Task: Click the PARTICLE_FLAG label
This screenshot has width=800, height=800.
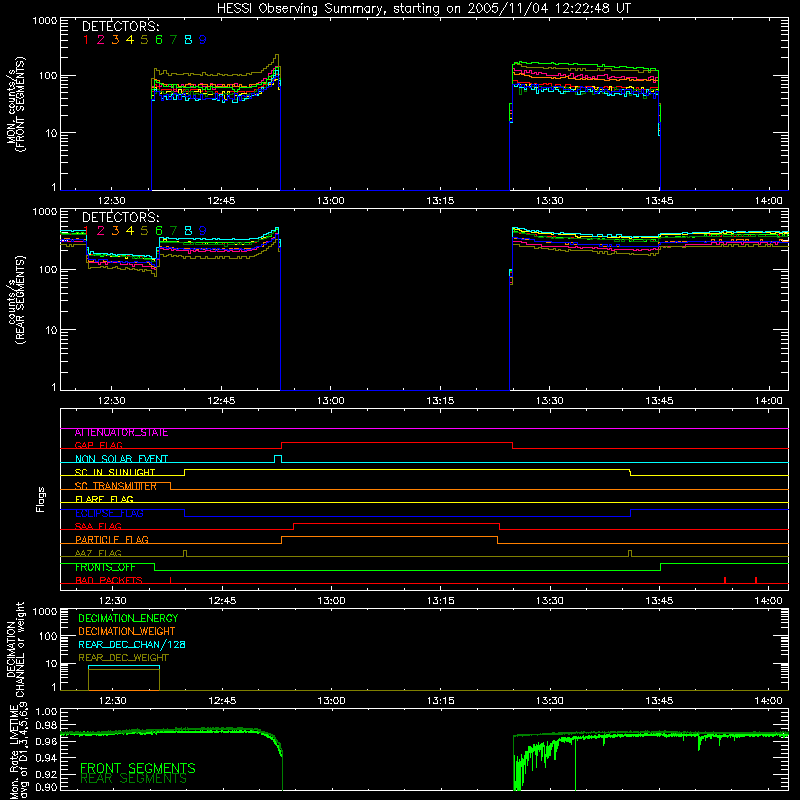Action: (x=112, y=540)
